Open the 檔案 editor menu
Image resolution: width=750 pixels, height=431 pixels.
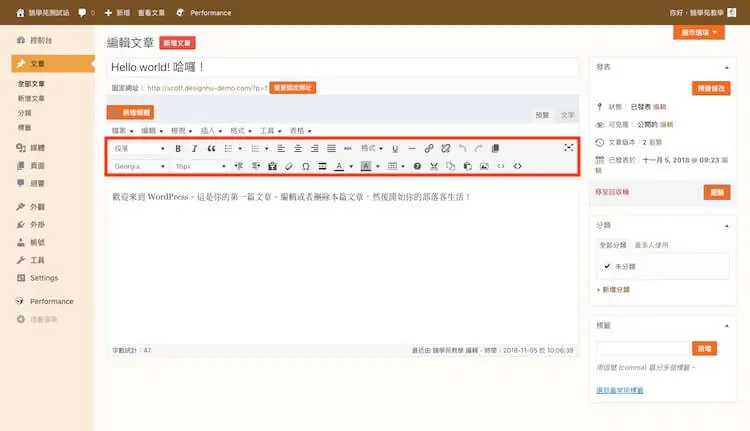(122, 131)
